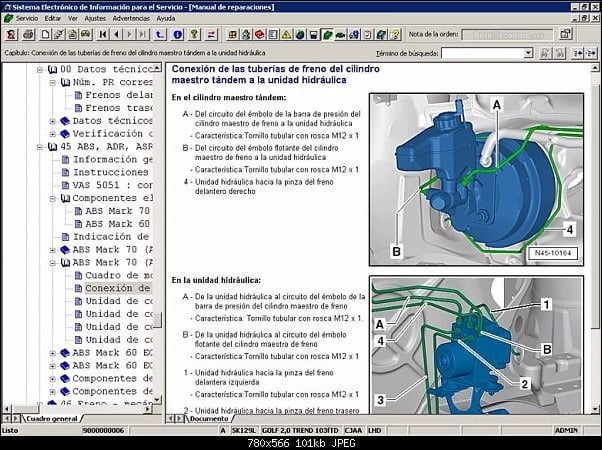Click the document pane scroll-down arrow

click(595, 409)
